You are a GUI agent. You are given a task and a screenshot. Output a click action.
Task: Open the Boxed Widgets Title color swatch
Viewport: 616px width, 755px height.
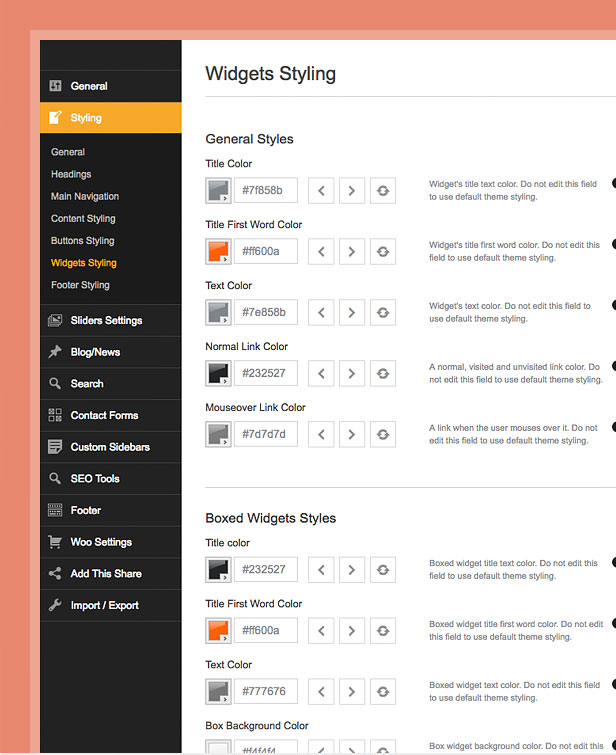[x=218, y=570]
